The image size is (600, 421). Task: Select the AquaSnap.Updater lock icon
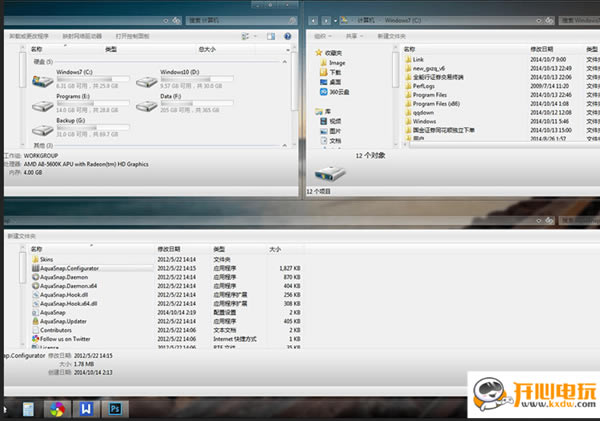(36, 321)
